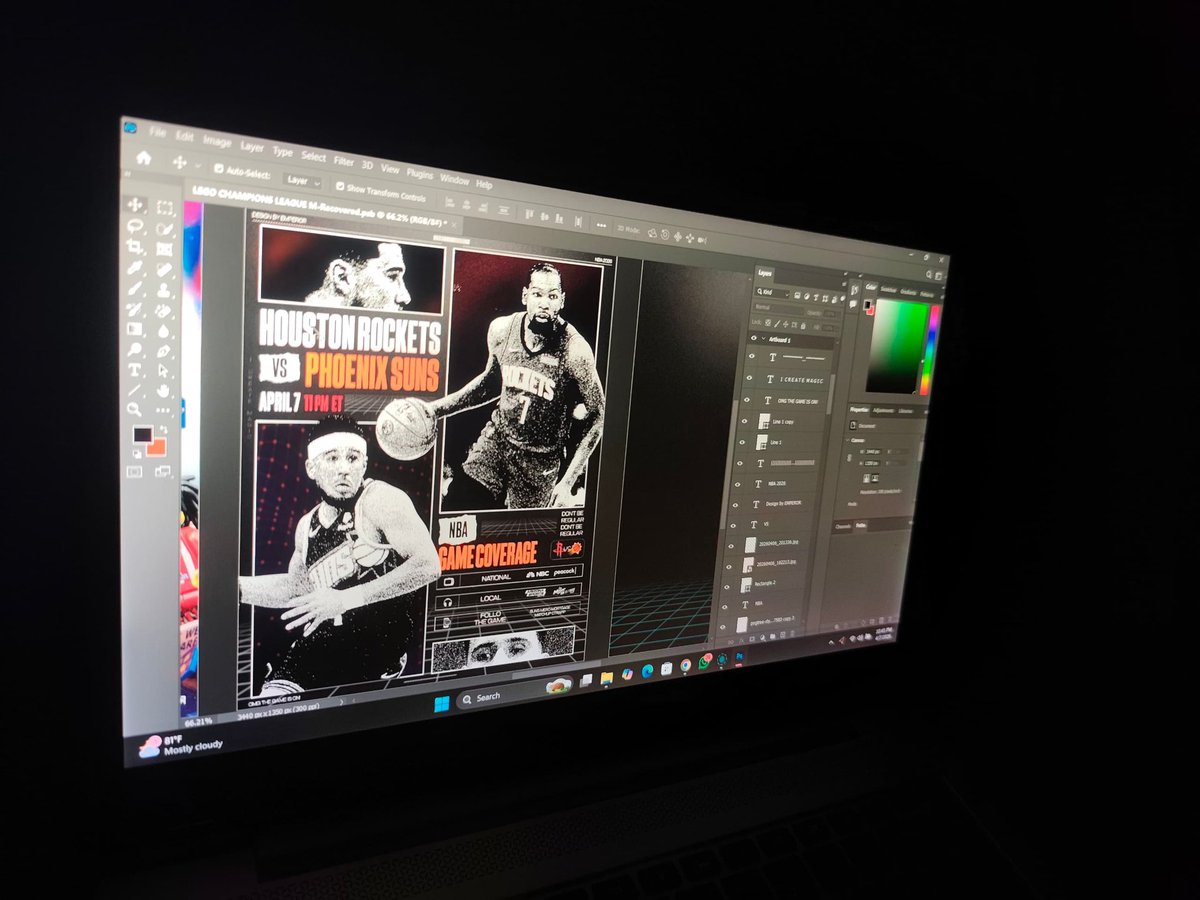Select the Line shape tool

tap(134, 390)
